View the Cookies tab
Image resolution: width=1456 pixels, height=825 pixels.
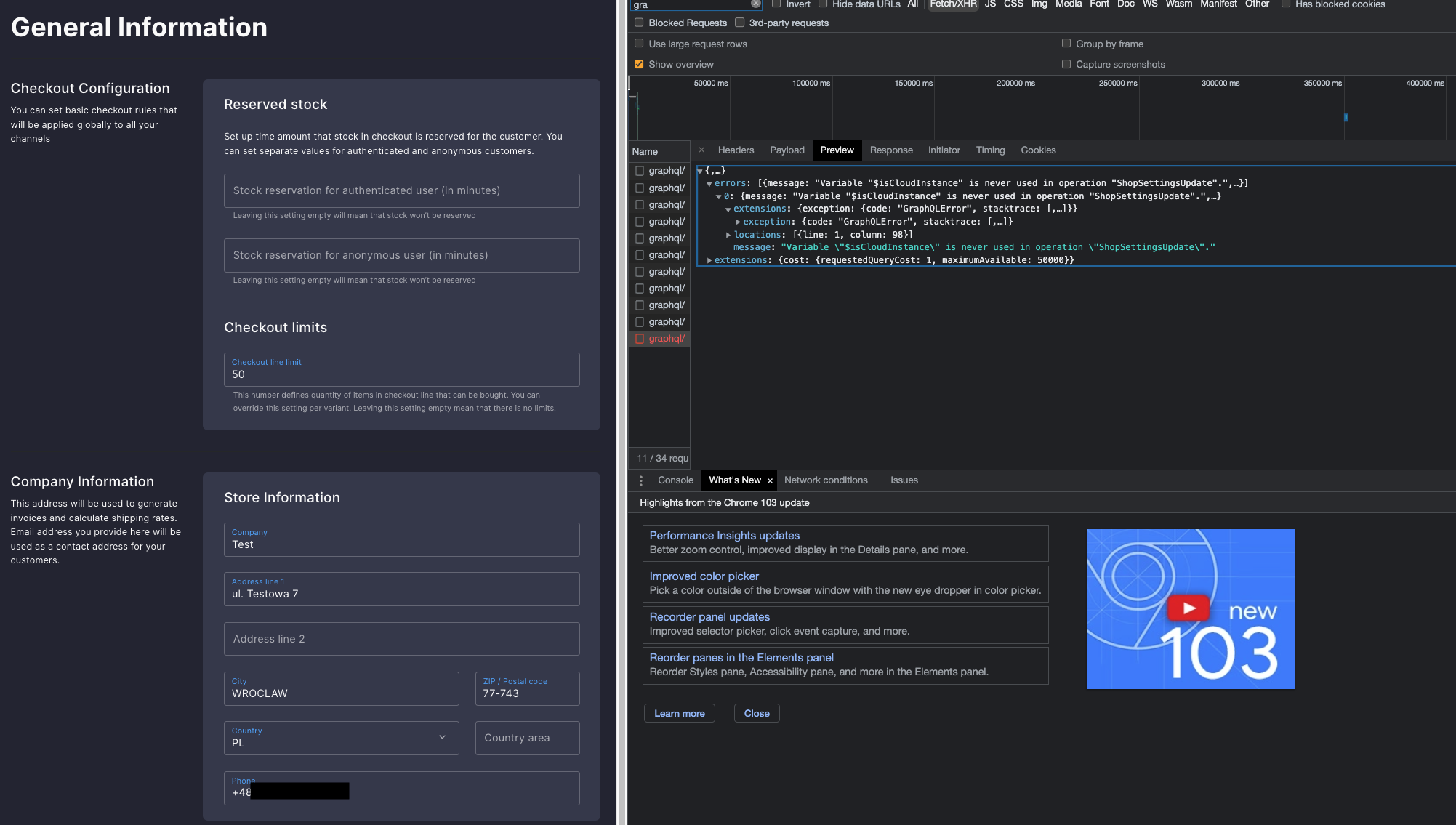point(1038,150)
